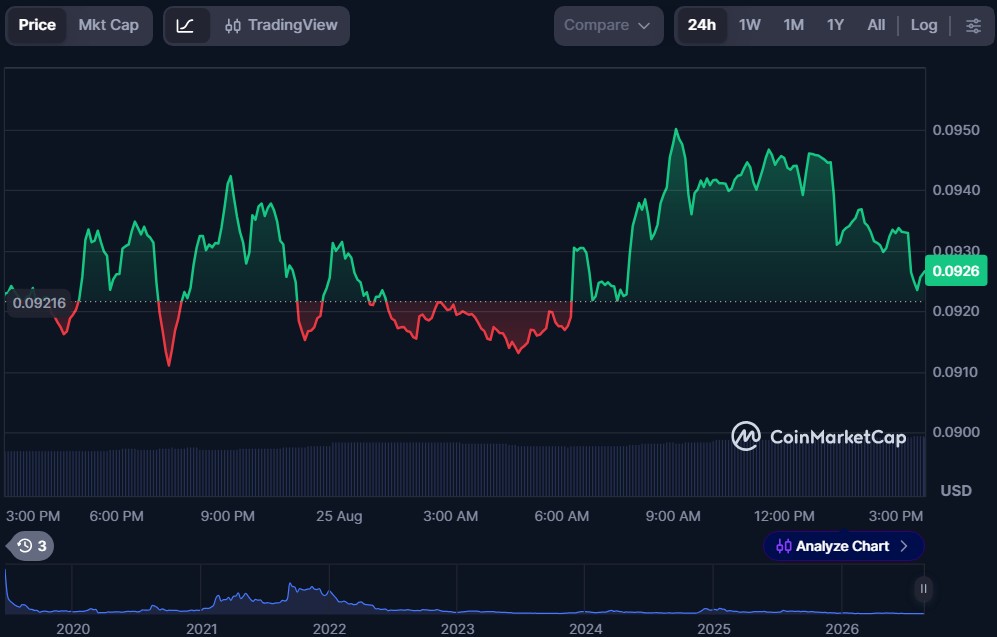Image resolution: width=997 pixels, height=637 pixels.
Task: Click the 3:00 AM time axis label
Action: pos(451,516)
